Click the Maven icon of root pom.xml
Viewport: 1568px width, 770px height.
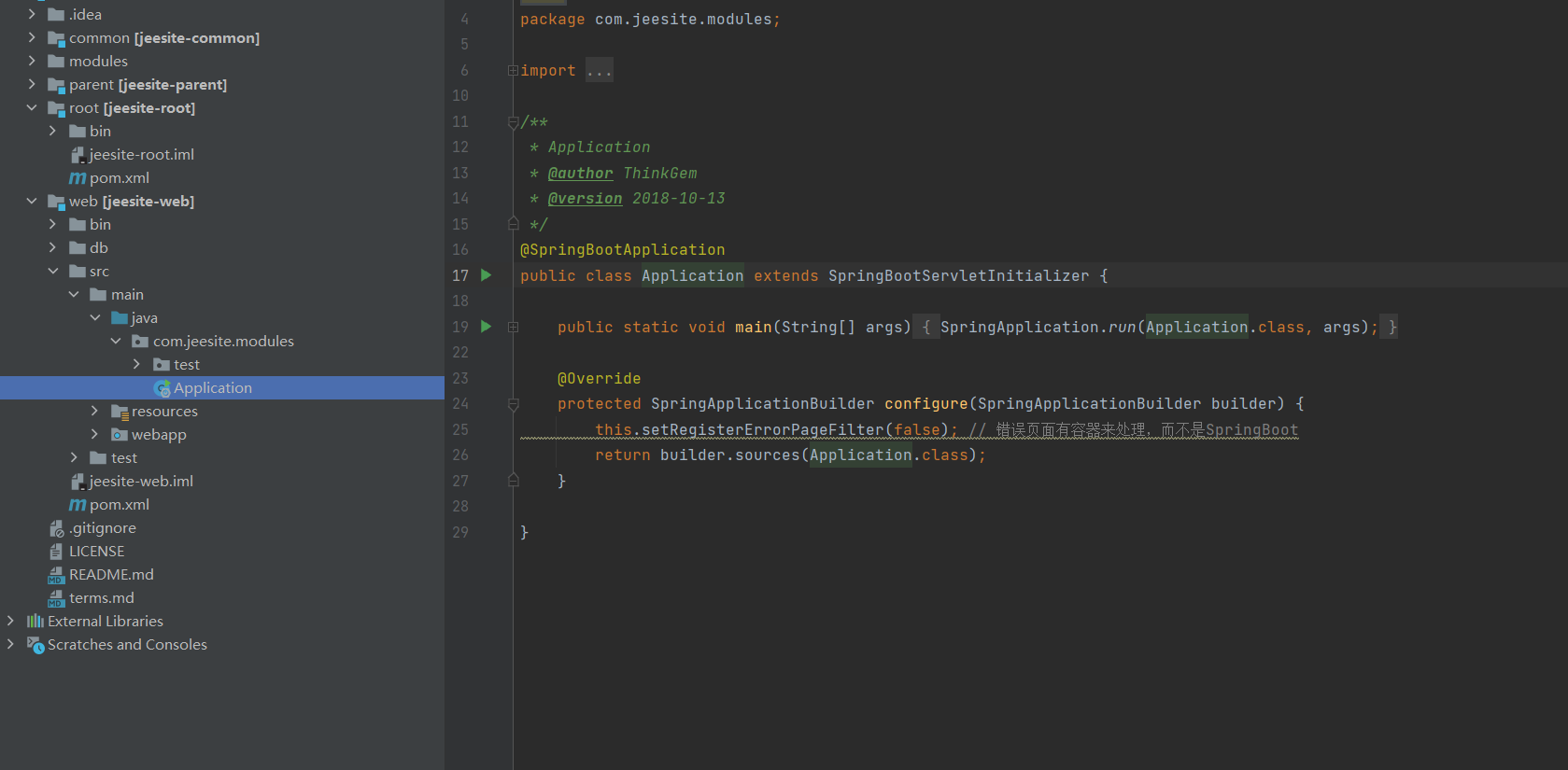coord(78,178)
